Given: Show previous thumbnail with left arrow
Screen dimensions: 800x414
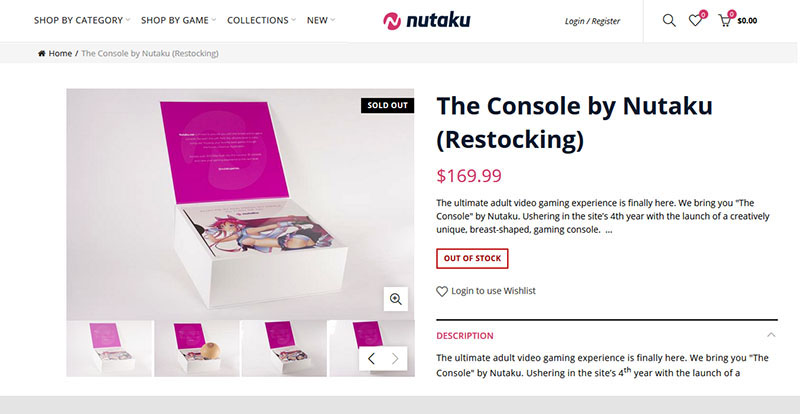Looking at the screenshot, I should pos(371,358).
